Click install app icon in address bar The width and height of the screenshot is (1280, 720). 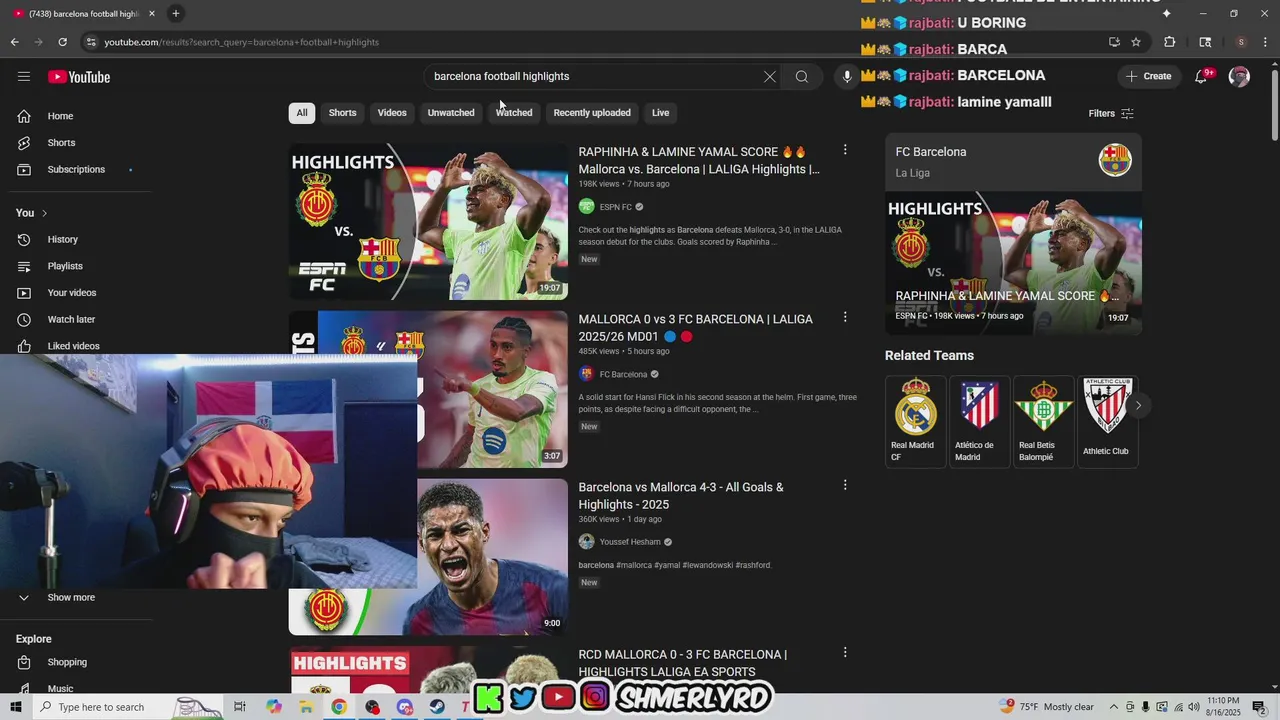[1114, 42]
